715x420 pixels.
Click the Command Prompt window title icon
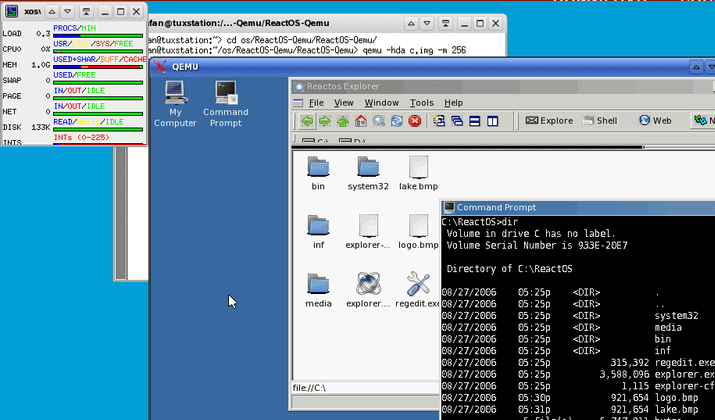[449, 207]
